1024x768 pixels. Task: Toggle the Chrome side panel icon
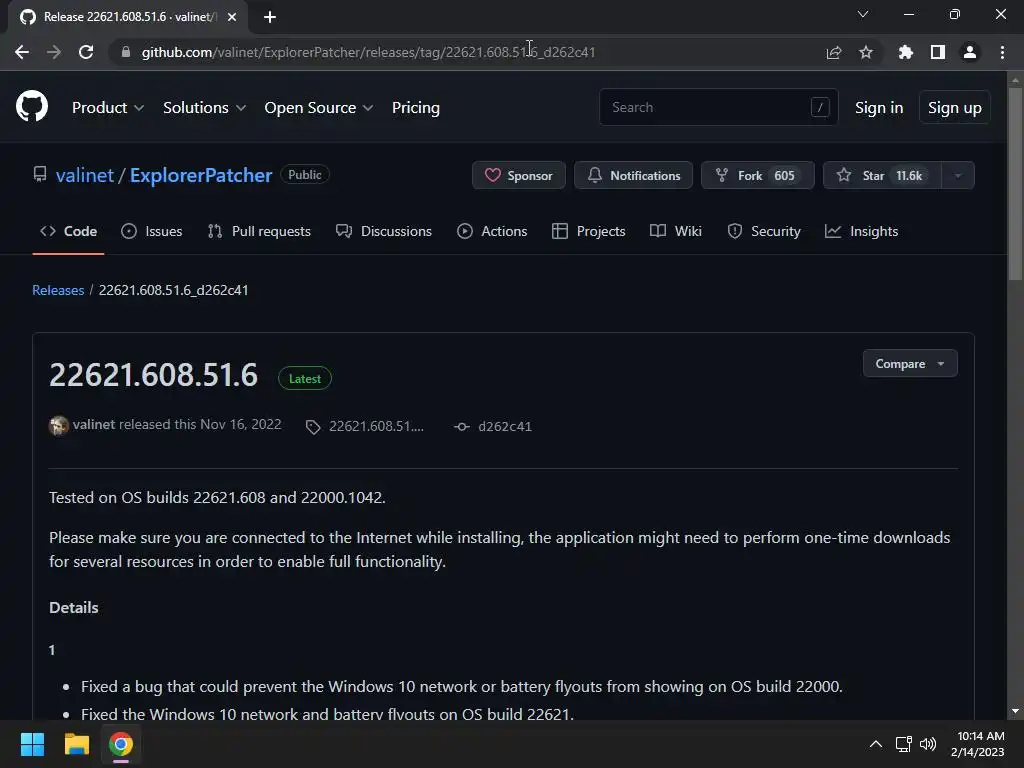pos(938,52)
